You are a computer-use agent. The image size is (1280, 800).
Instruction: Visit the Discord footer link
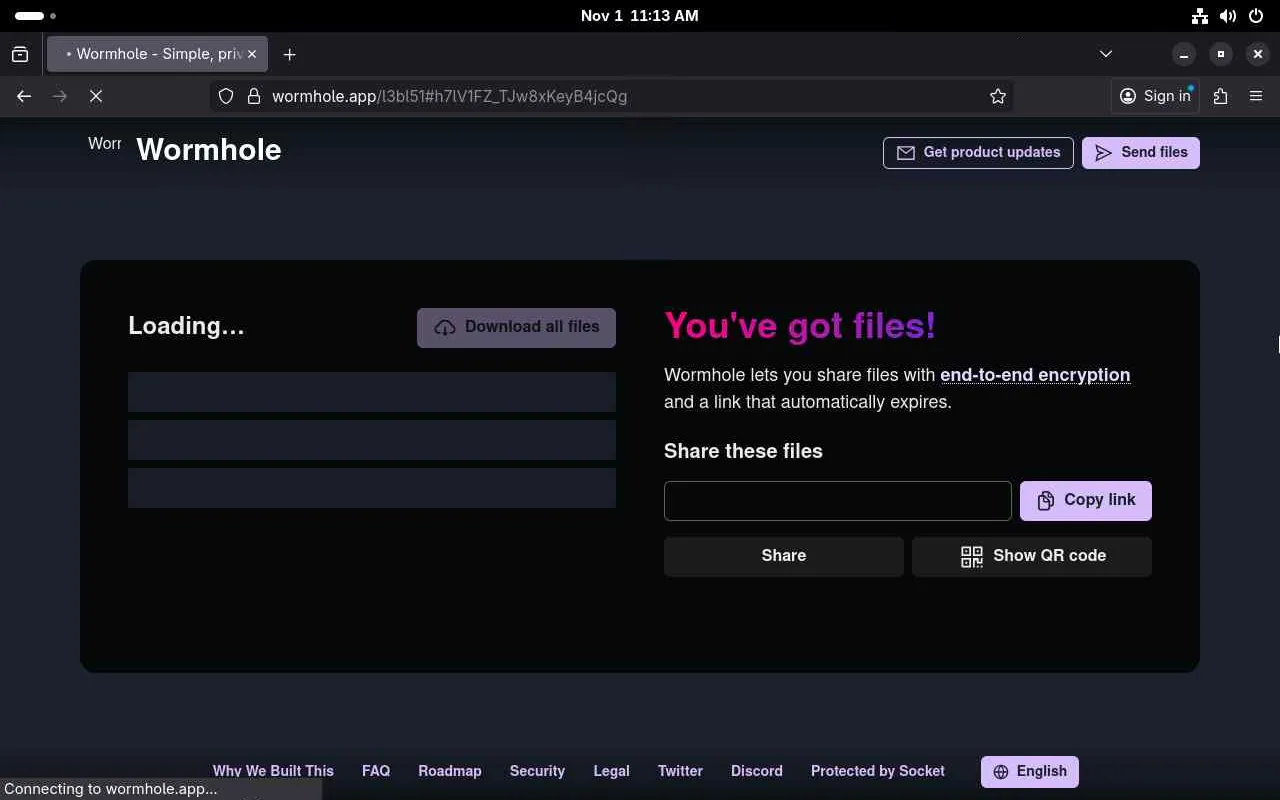[x=757, y=771]
